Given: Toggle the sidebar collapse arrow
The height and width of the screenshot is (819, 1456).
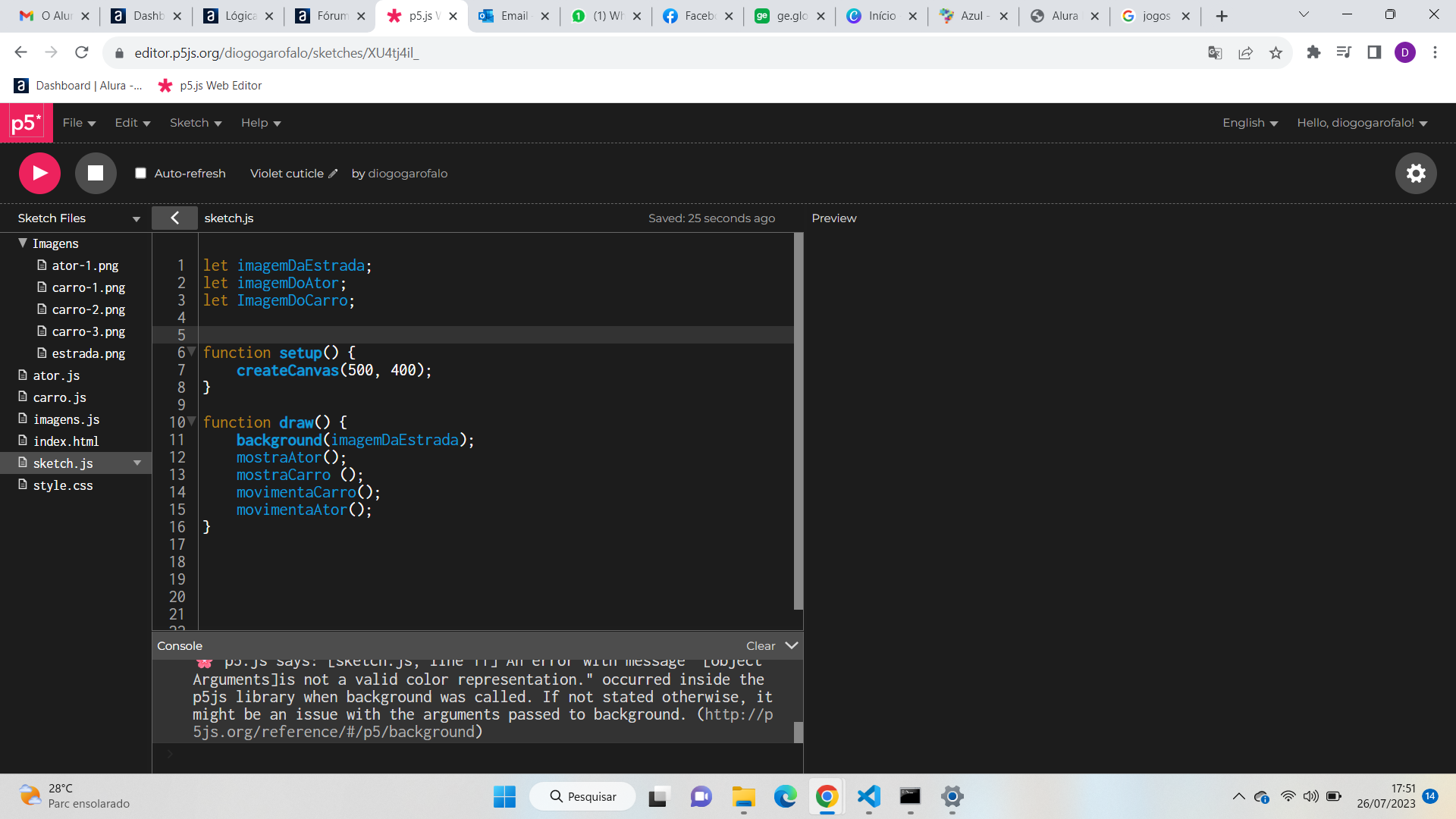Looking at the screenshot, I should coord(175,218).
